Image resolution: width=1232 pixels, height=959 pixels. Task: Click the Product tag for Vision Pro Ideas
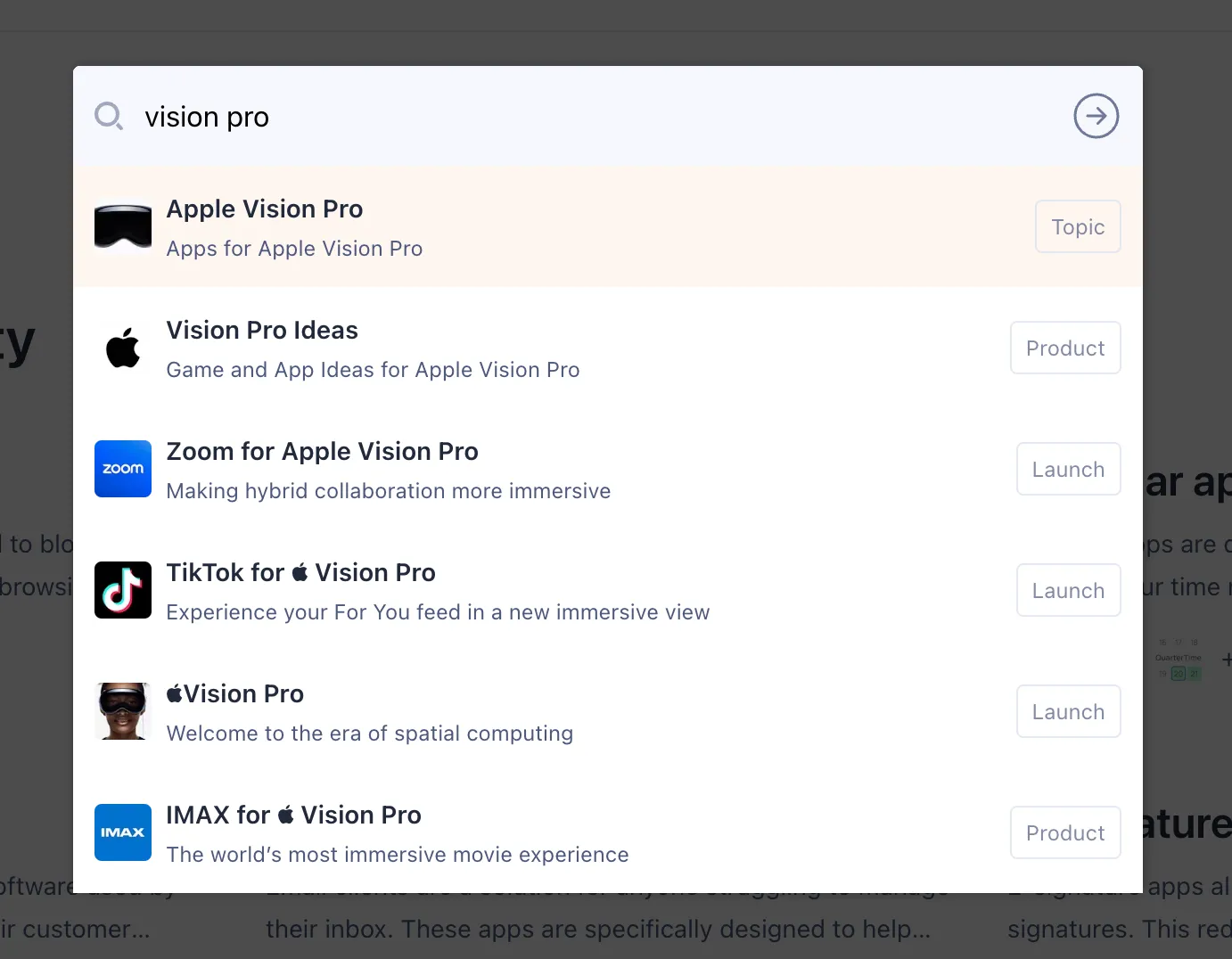click(1064, 348)
